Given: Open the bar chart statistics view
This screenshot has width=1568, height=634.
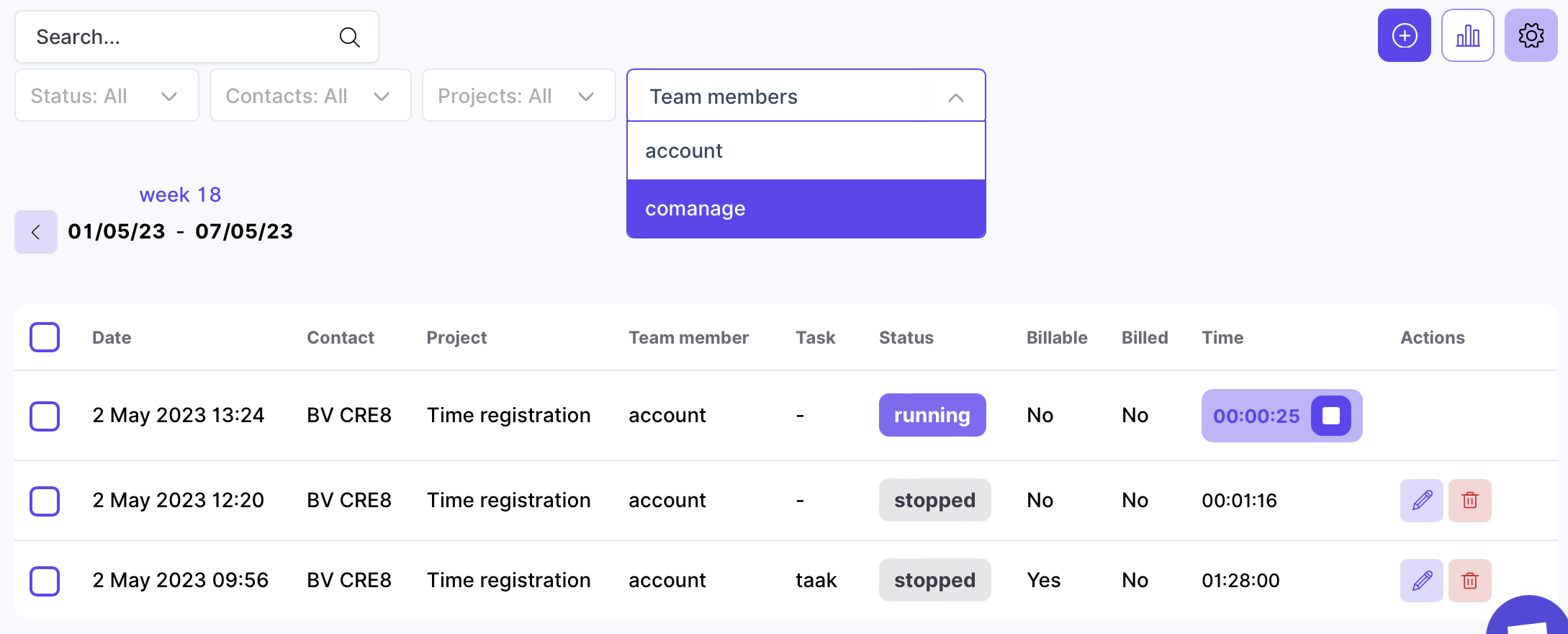Looking at the screenshot, I should 1467,35.
